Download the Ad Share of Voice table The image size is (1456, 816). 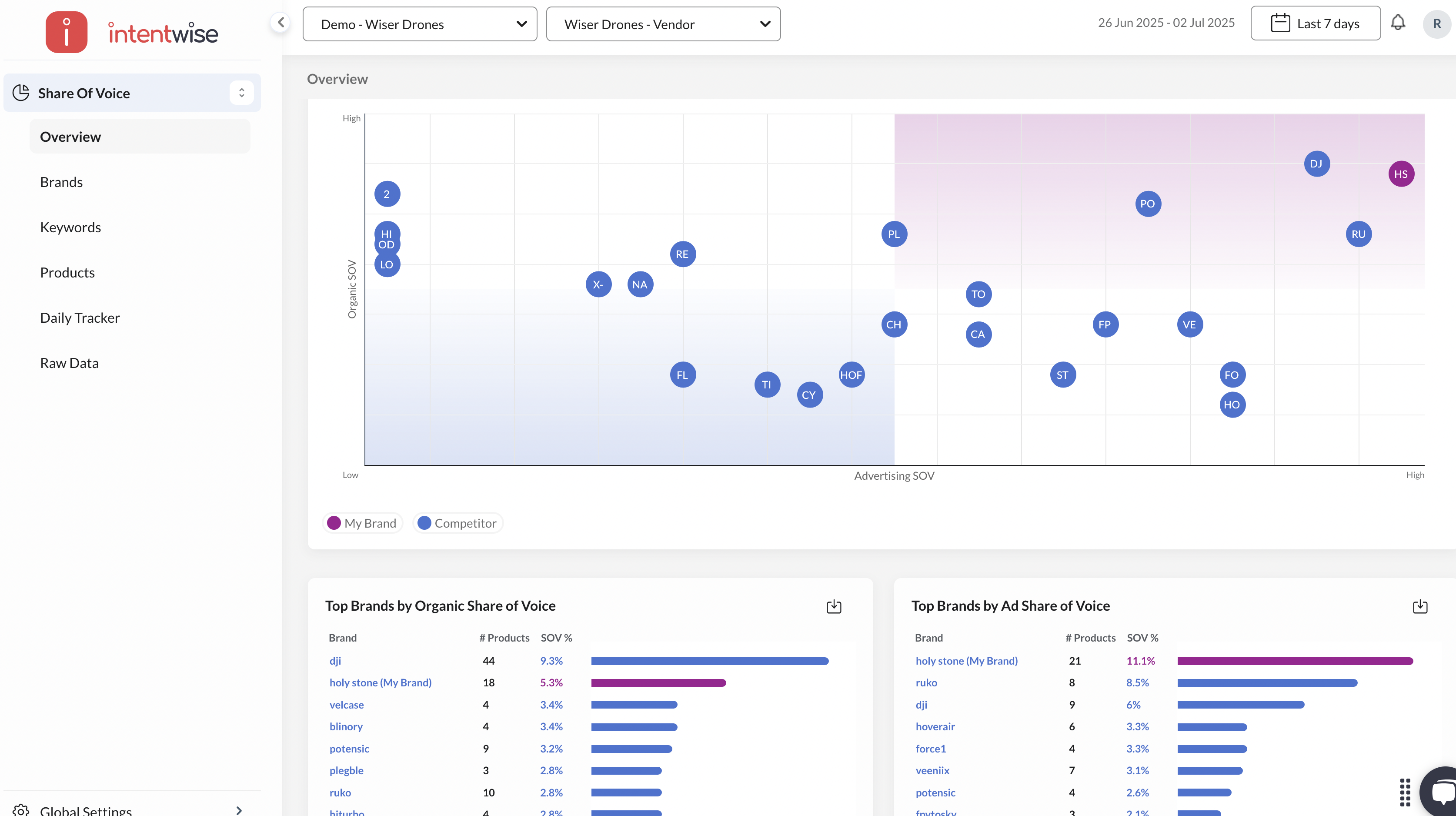tap(1420, 607)
